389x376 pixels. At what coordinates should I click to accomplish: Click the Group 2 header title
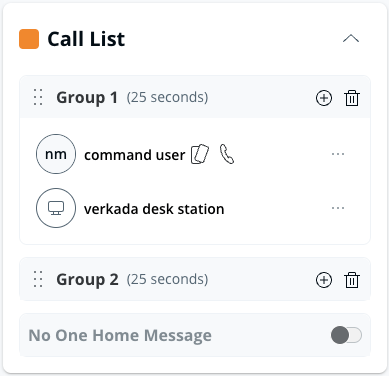tap(87, 279)
